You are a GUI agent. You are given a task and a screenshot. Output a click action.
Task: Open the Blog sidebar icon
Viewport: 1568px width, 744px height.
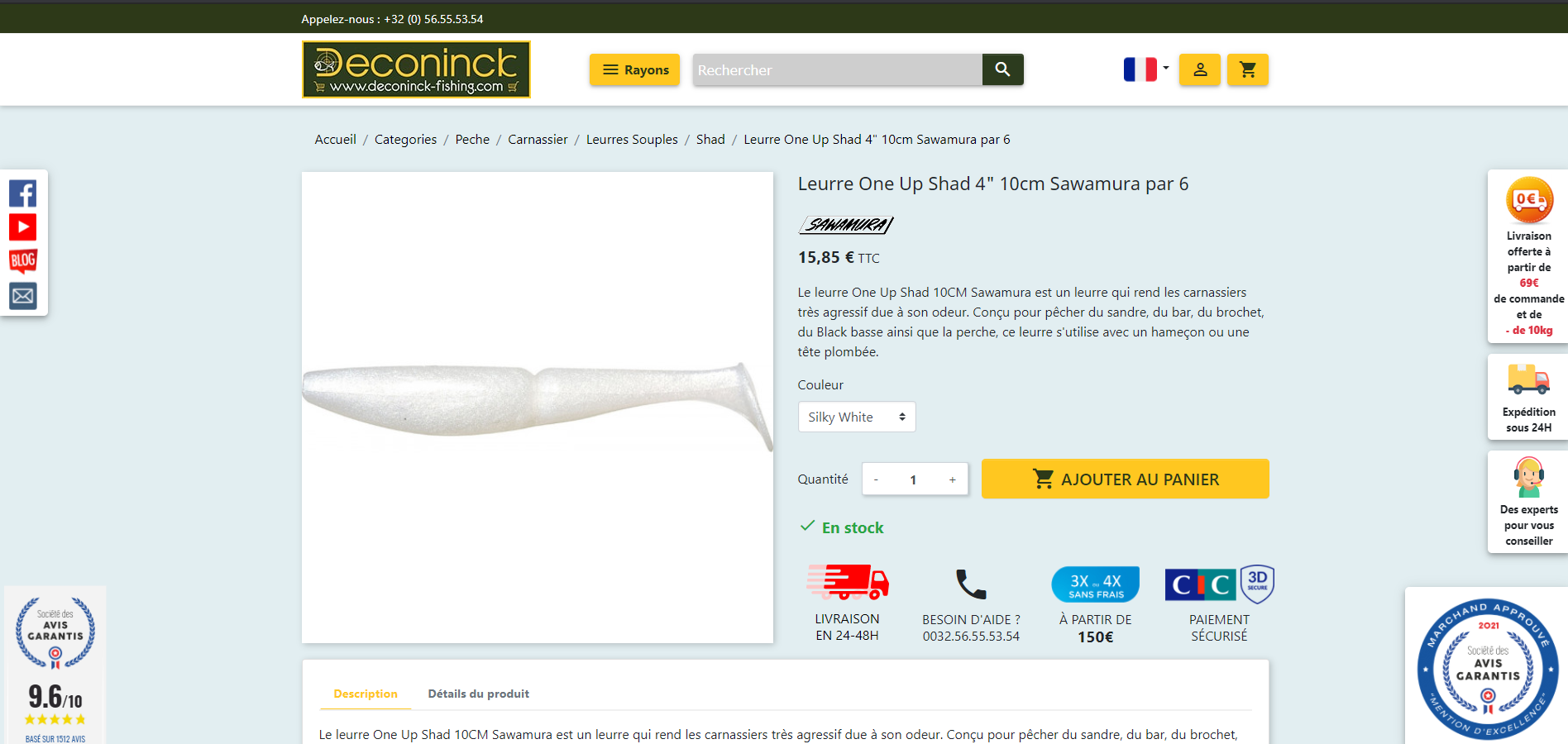pos(22,261)
